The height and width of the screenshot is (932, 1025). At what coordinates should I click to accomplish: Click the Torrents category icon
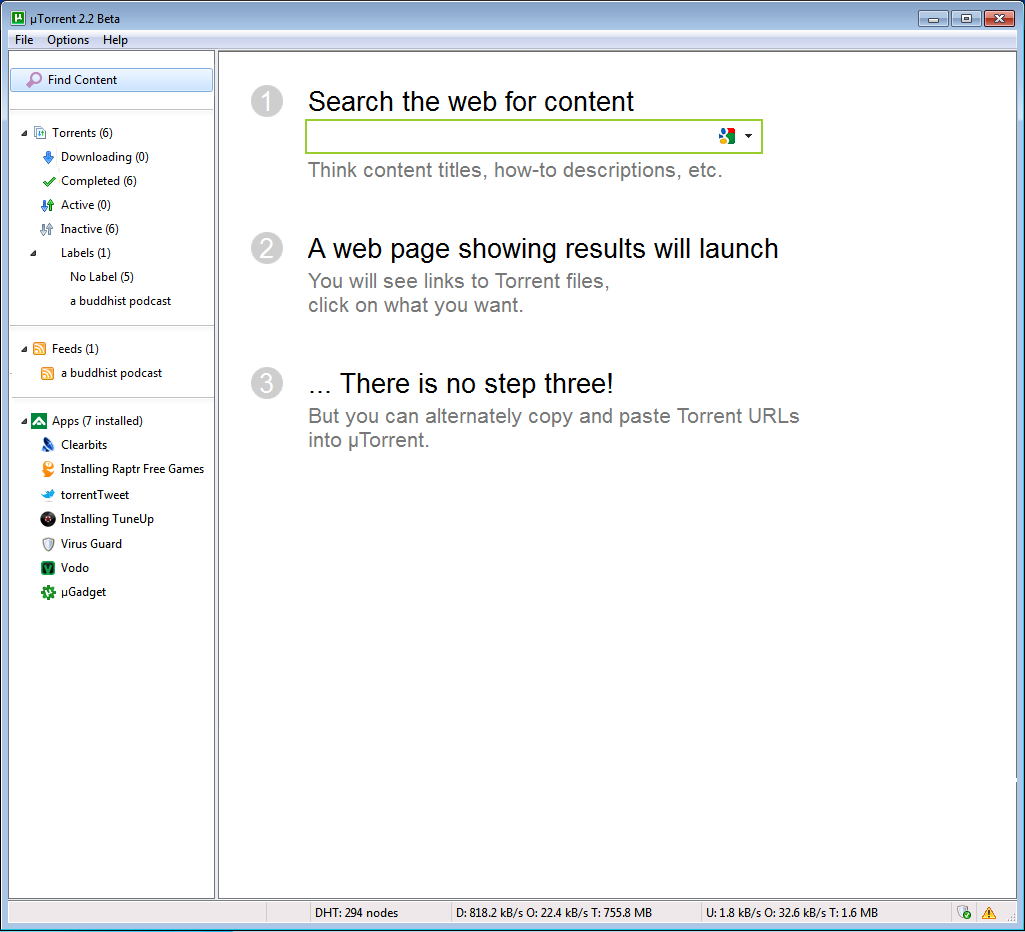coord(40,133)
